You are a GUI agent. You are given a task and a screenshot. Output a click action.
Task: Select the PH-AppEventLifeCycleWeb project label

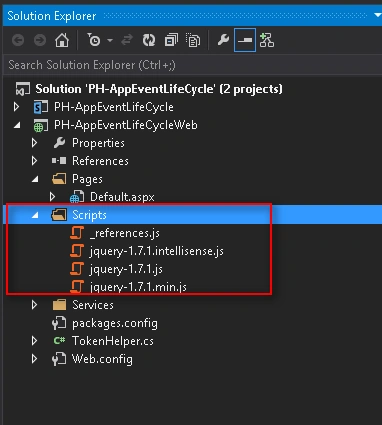126,125
